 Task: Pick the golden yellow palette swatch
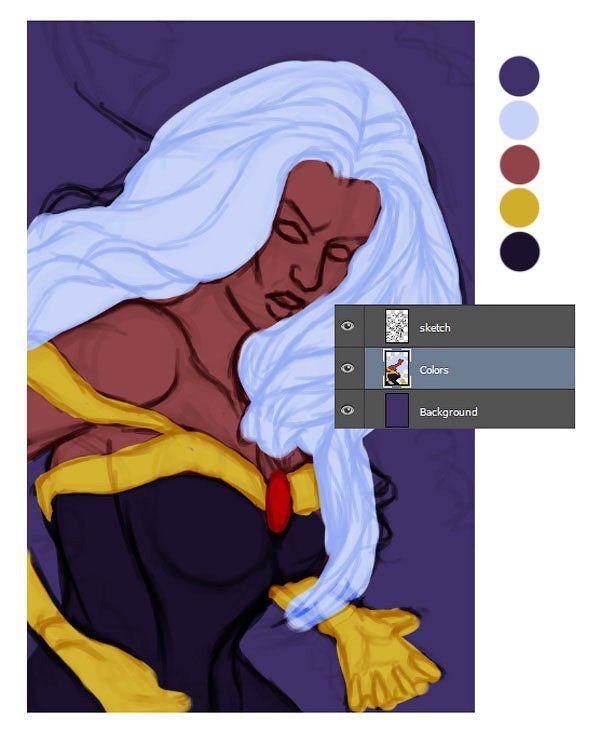coord(519,207)
